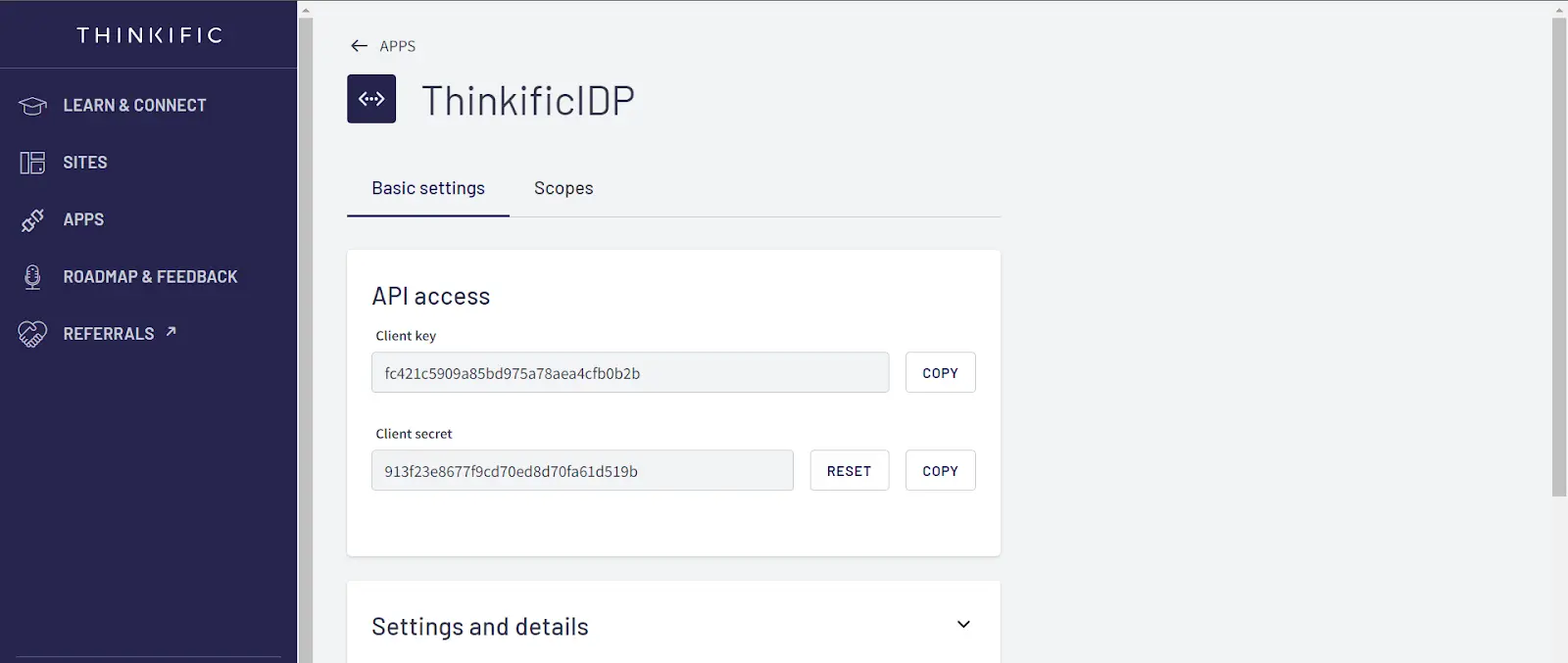Screen dimensions: 1568x663
Task: Click the Referrals handshake heart icon
Action: (x=32, y=334)
